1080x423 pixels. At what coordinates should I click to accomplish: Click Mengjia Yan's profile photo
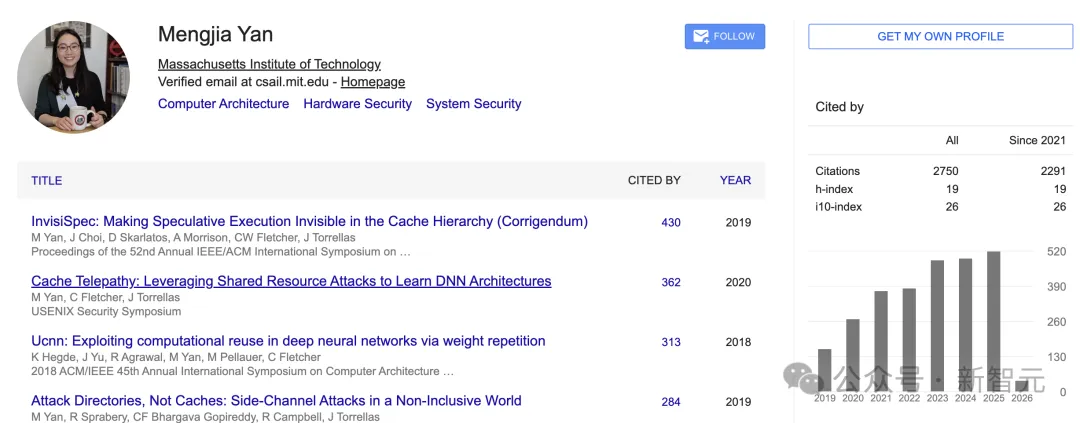(75, 78)
